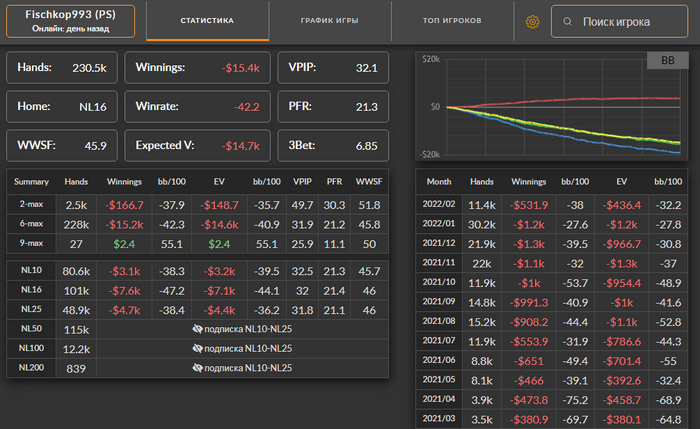Click the Expected V -$14.7k stat box

click(197, 146)
